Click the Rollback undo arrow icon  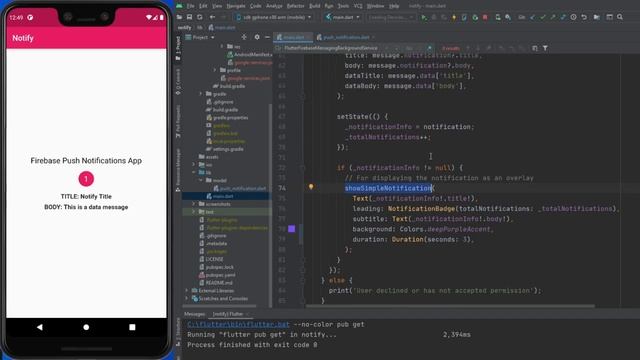point(584,17)
